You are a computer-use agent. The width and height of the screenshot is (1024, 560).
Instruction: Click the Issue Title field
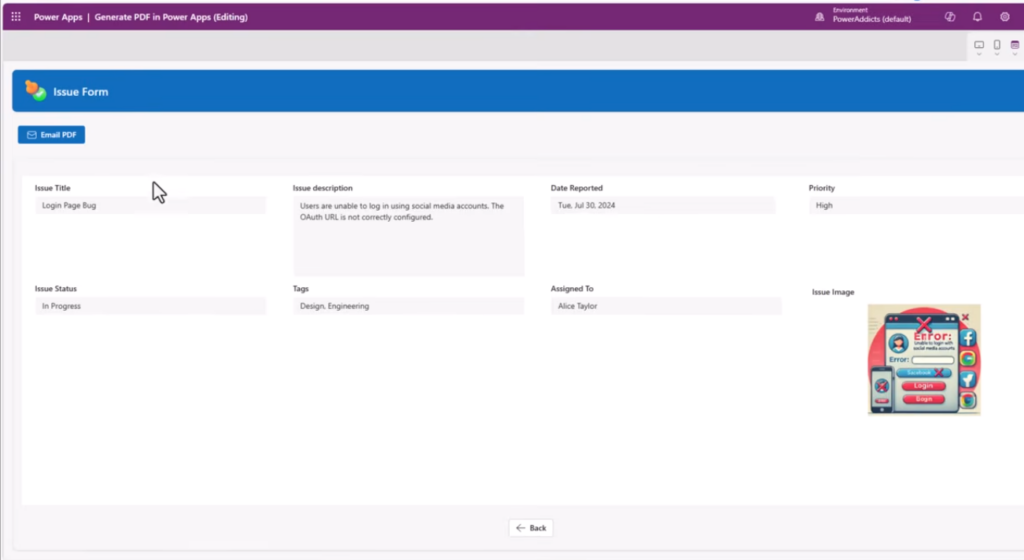point(150,205)
